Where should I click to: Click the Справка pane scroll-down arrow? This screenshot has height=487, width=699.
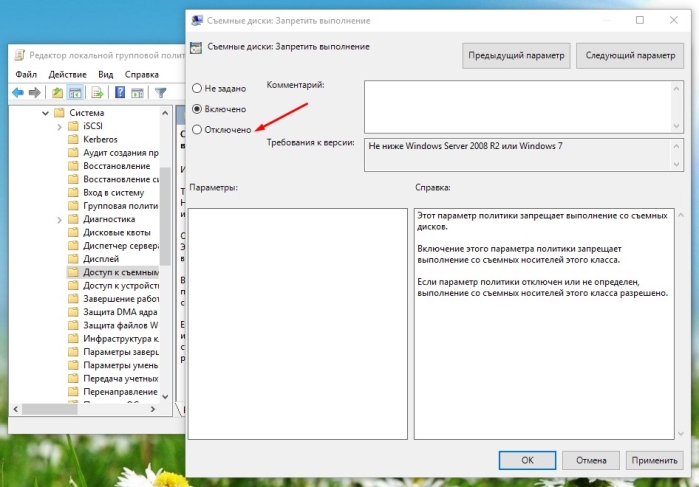coord(681,433)
